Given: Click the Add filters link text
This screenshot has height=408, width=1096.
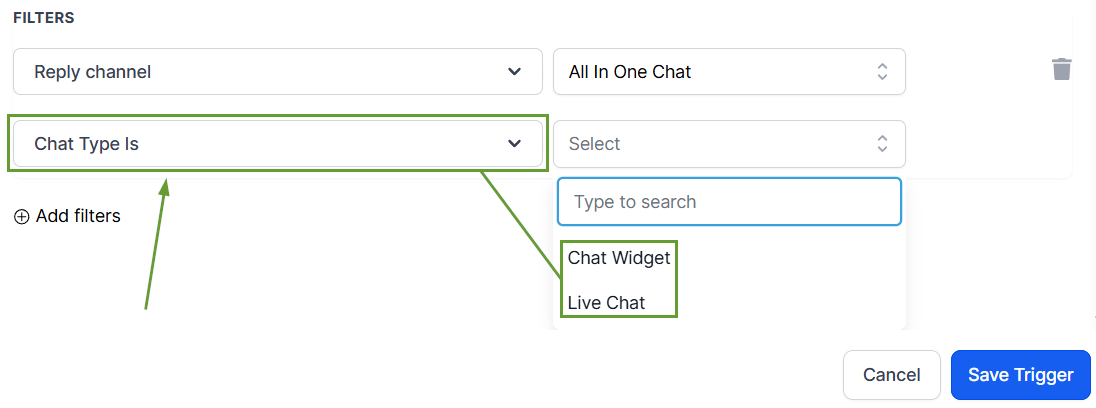Looking at the screenshot, I should [x=78, y=216].
